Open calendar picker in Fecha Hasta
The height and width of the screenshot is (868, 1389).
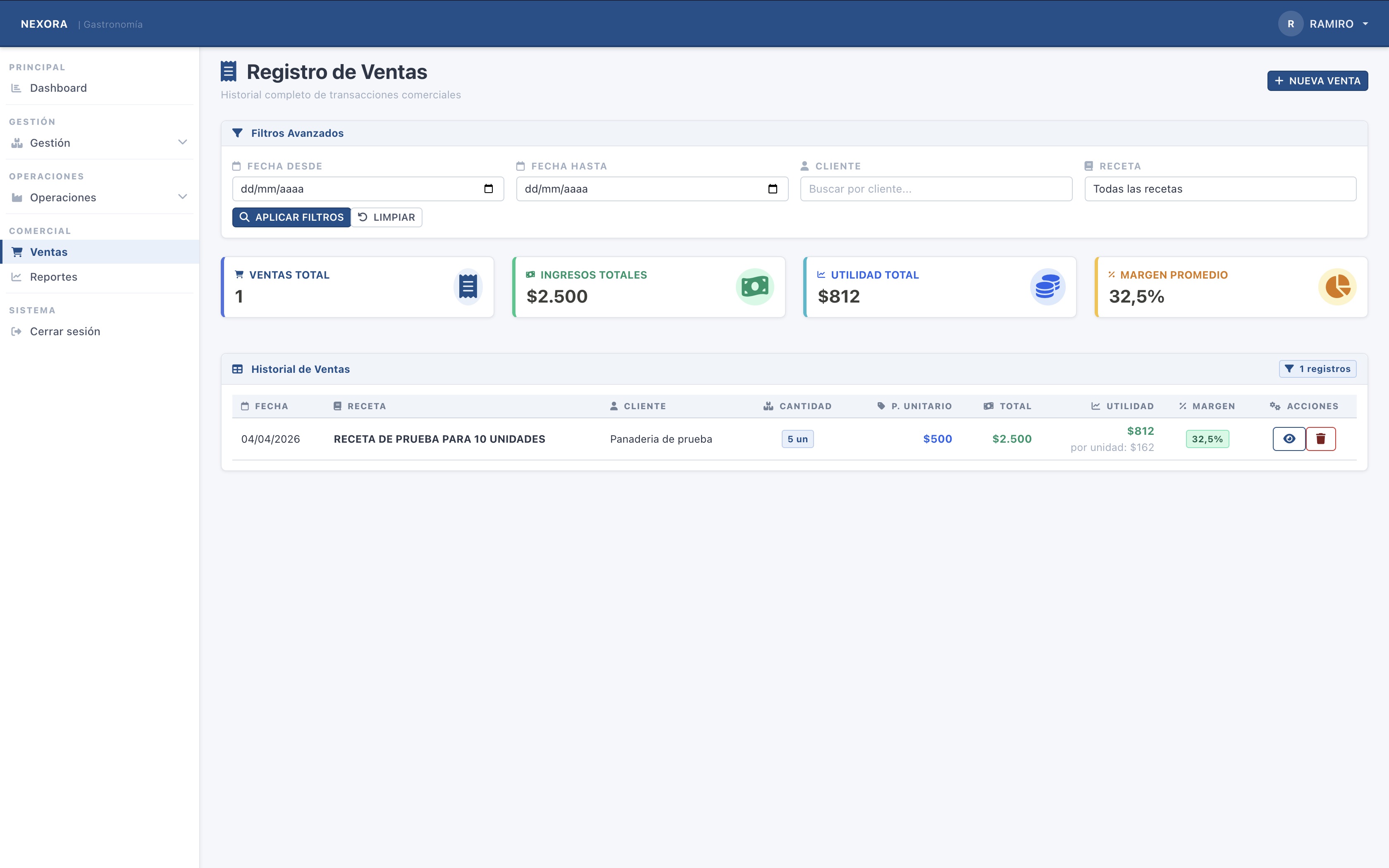(773, 189)
